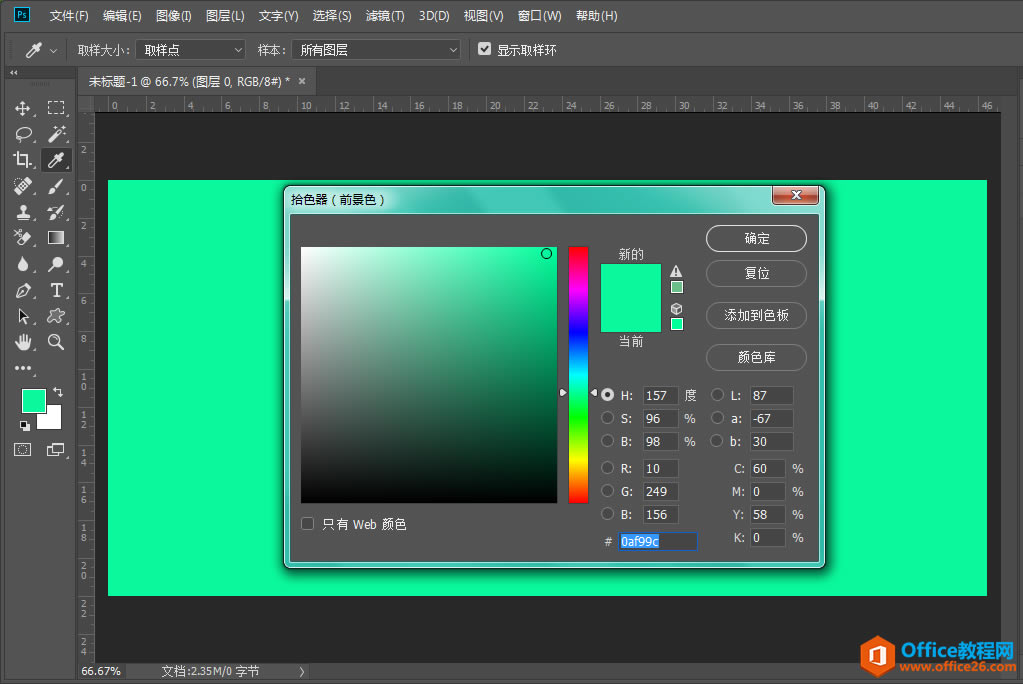The width and height of the screenshot is (1023, 684).
Task: Click the Add to Swatches button
Action: pyautogui.click(x=756, y=315)
